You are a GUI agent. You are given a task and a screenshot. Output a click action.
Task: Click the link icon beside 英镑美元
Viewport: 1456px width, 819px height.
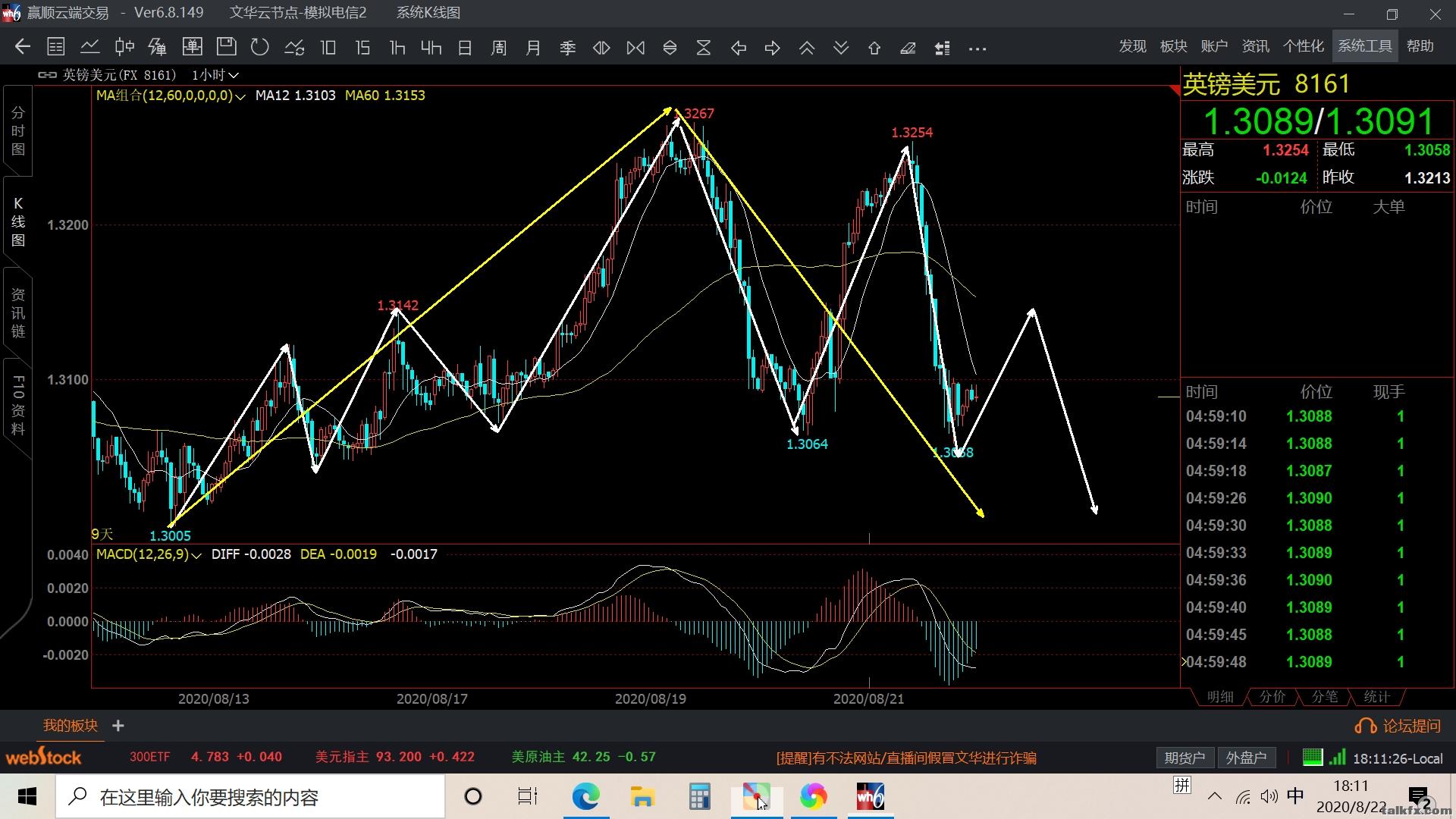click(47, 75)
